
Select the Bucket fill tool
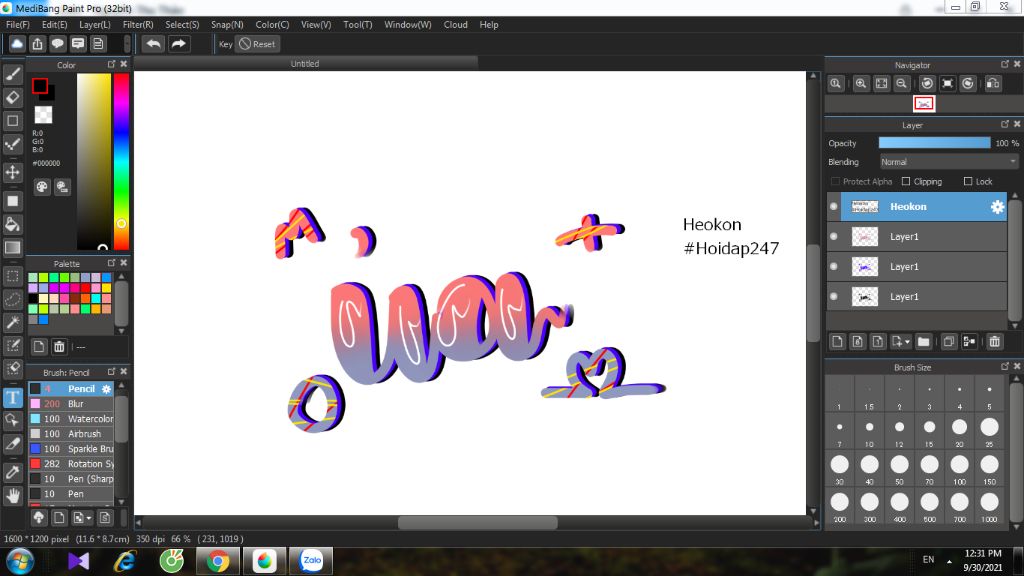point(12,224)
